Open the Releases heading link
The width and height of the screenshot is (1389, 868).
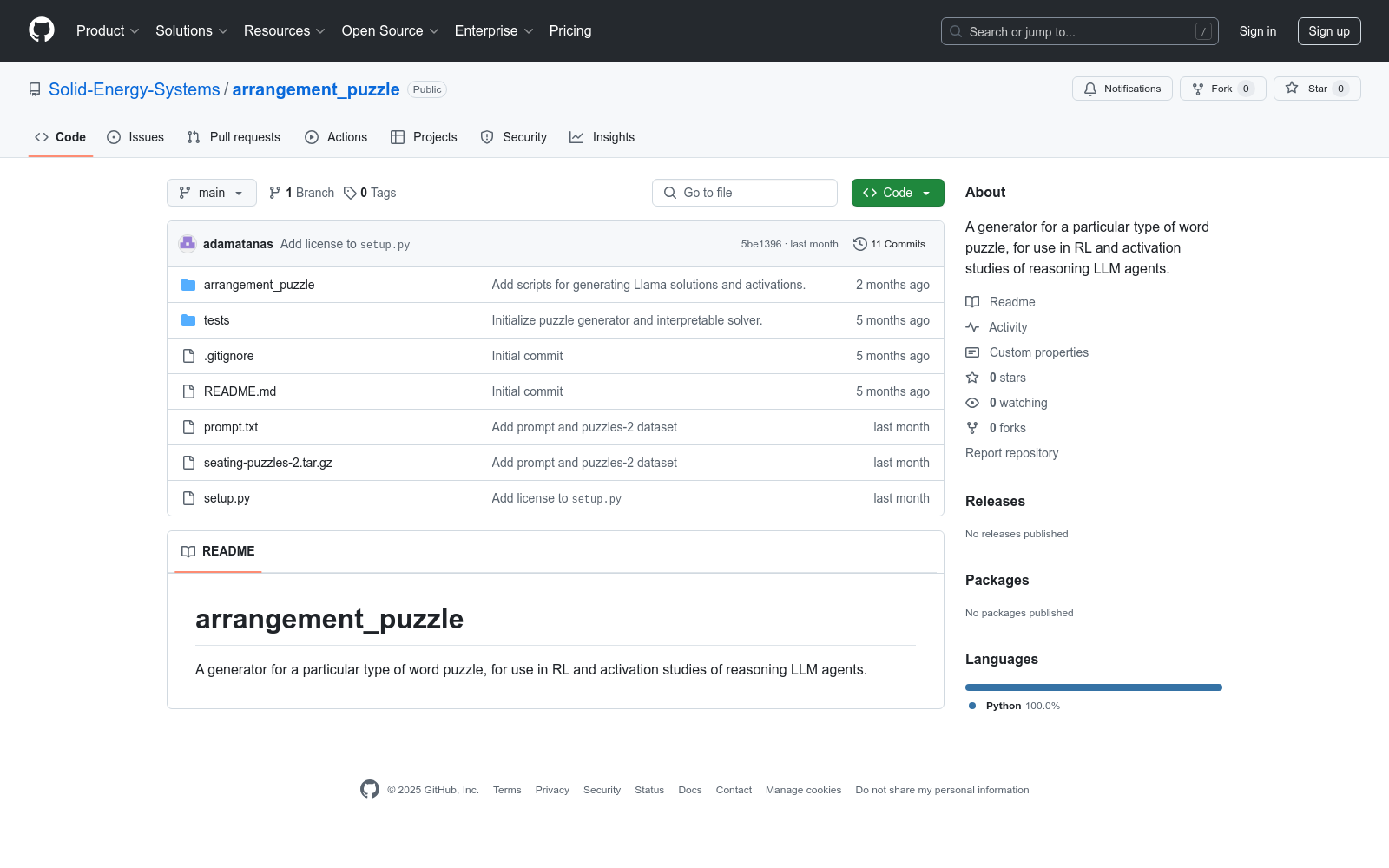coord(996,502)
